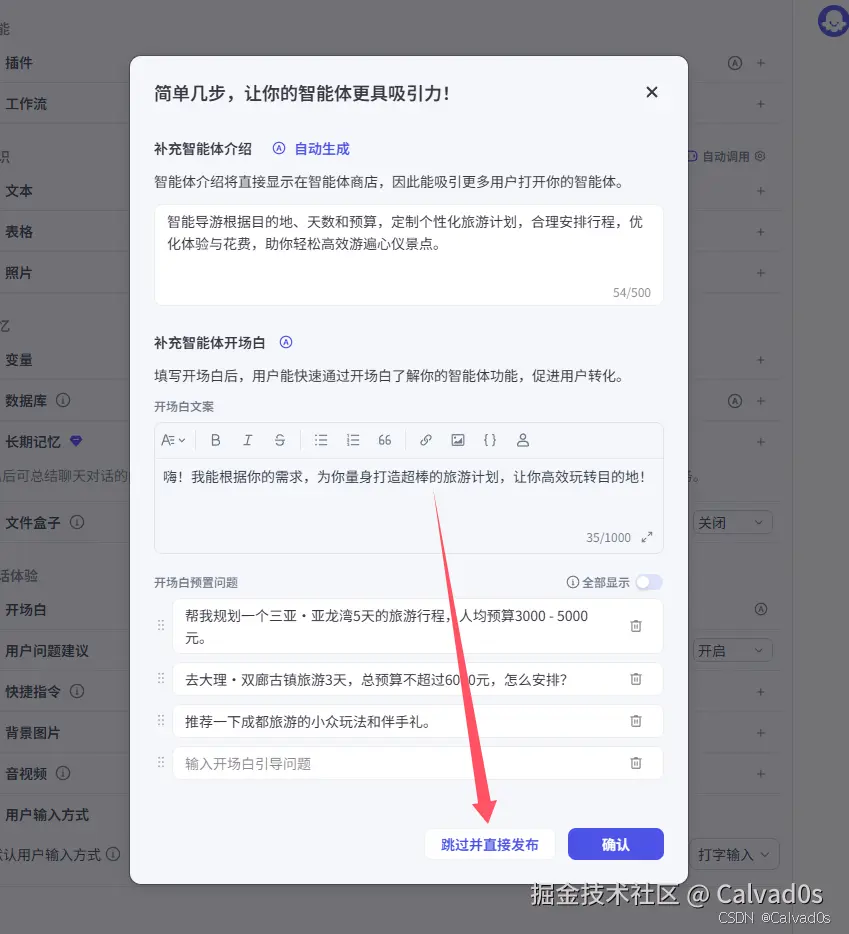Click the info icon next to 数据库
The width and height of the screenshot is (849, 934).
(63, 400)
